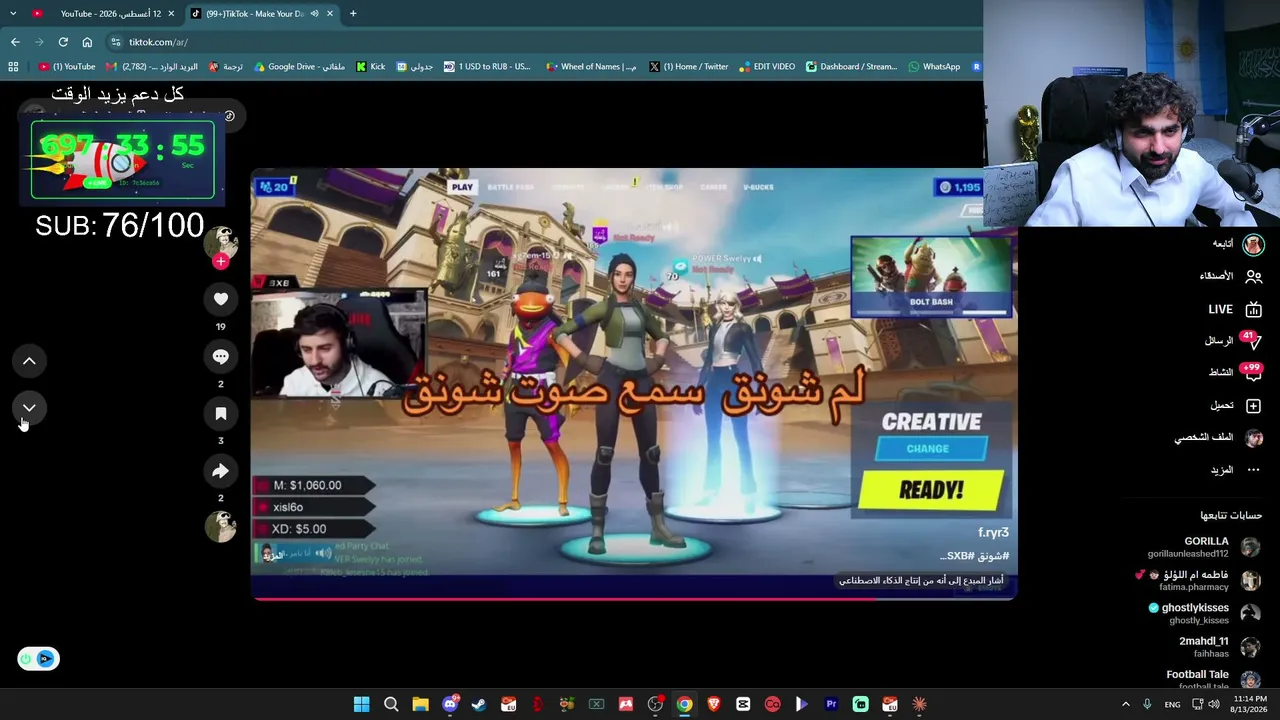Open Activity (النشاط) notifications in the sidebar
Screen dimensions: 1280x720
[x=1235, y=372]
